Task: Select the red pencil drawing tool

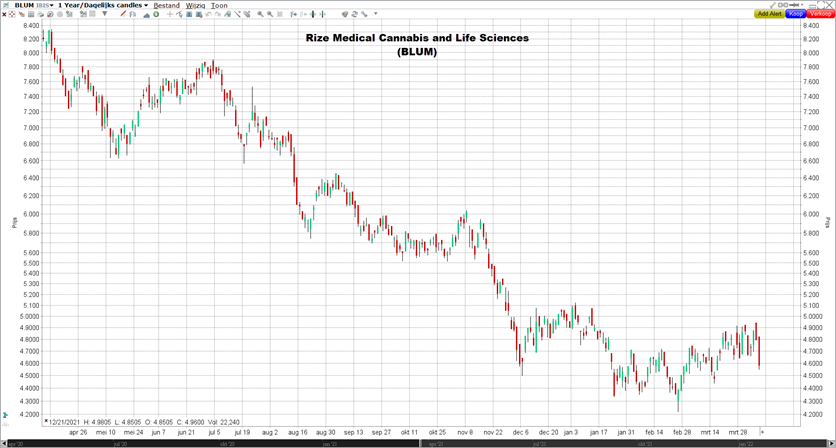Action: click(x=123, y=13)
